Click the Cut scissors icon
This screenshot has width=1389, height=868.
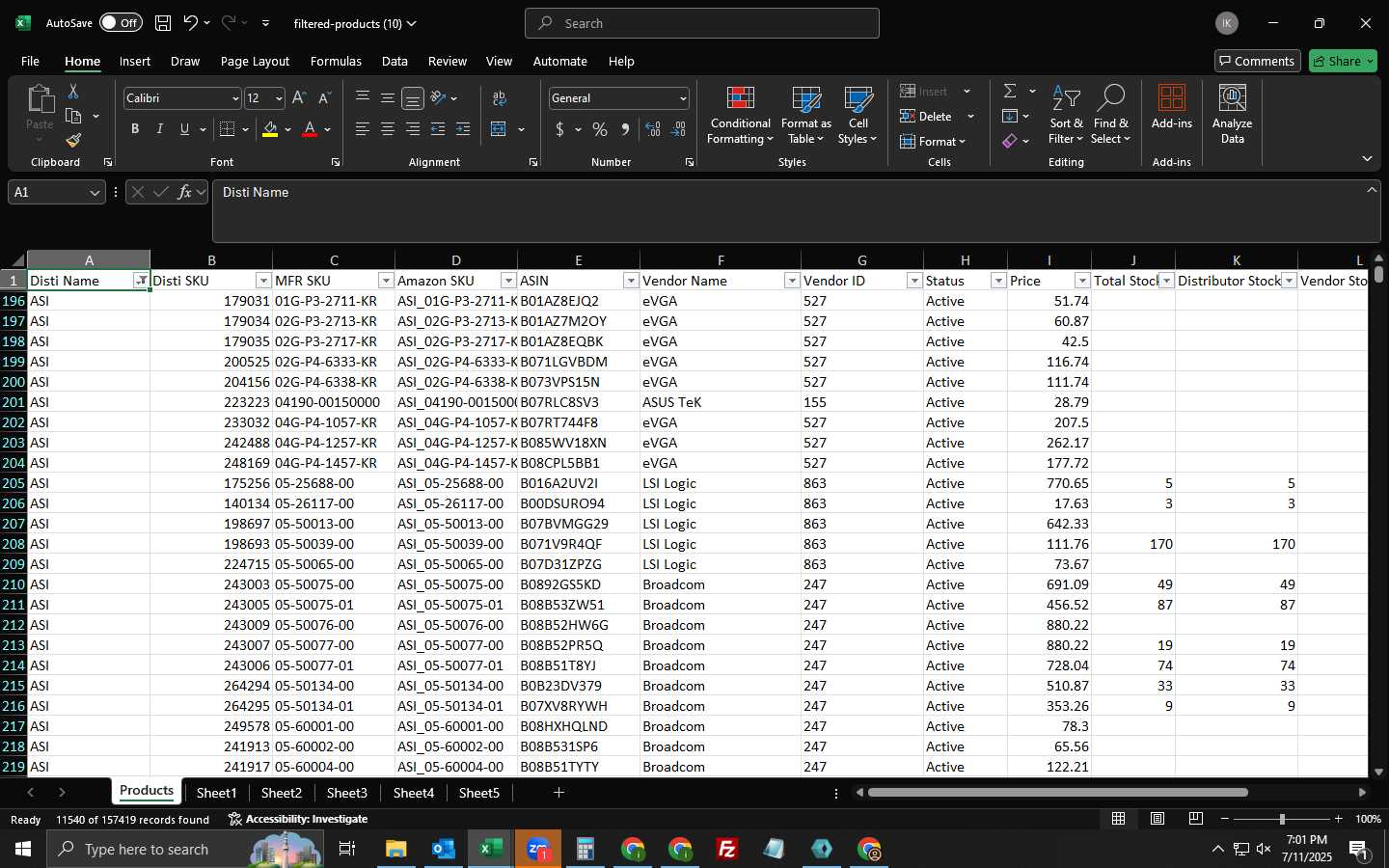tap(73, 92)
